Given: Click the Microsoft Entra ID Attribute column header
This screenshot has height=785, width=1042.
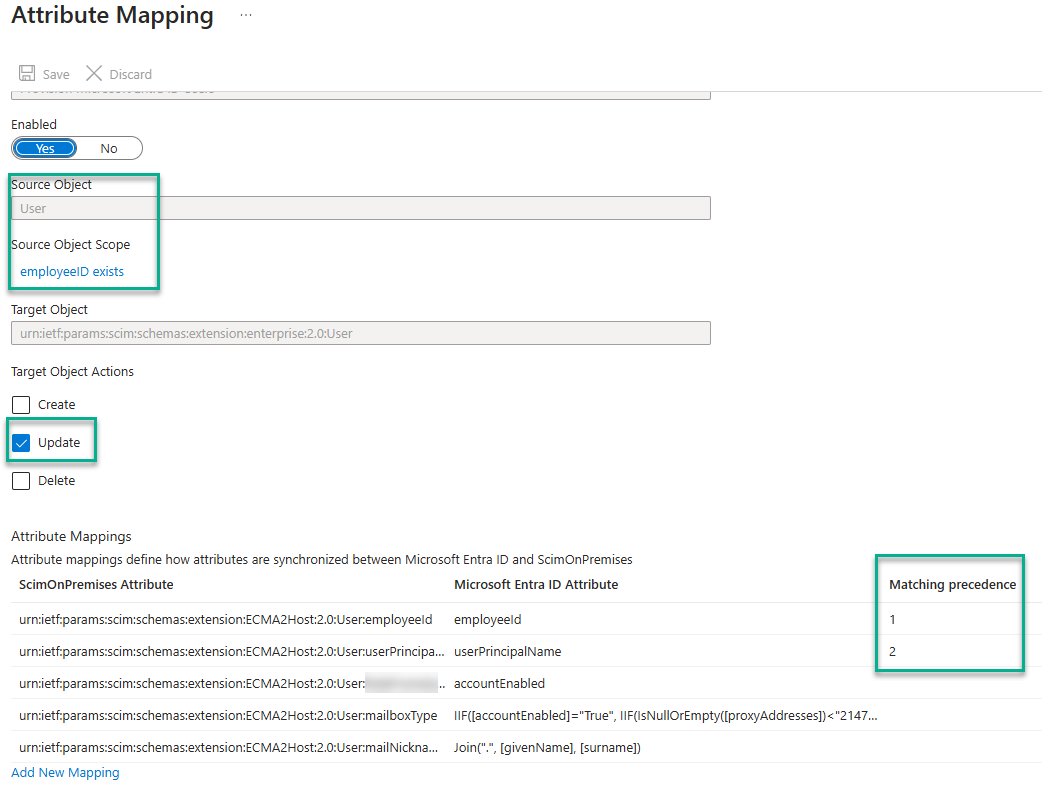Looking at the screenshot, I should (x=536, y=585).
